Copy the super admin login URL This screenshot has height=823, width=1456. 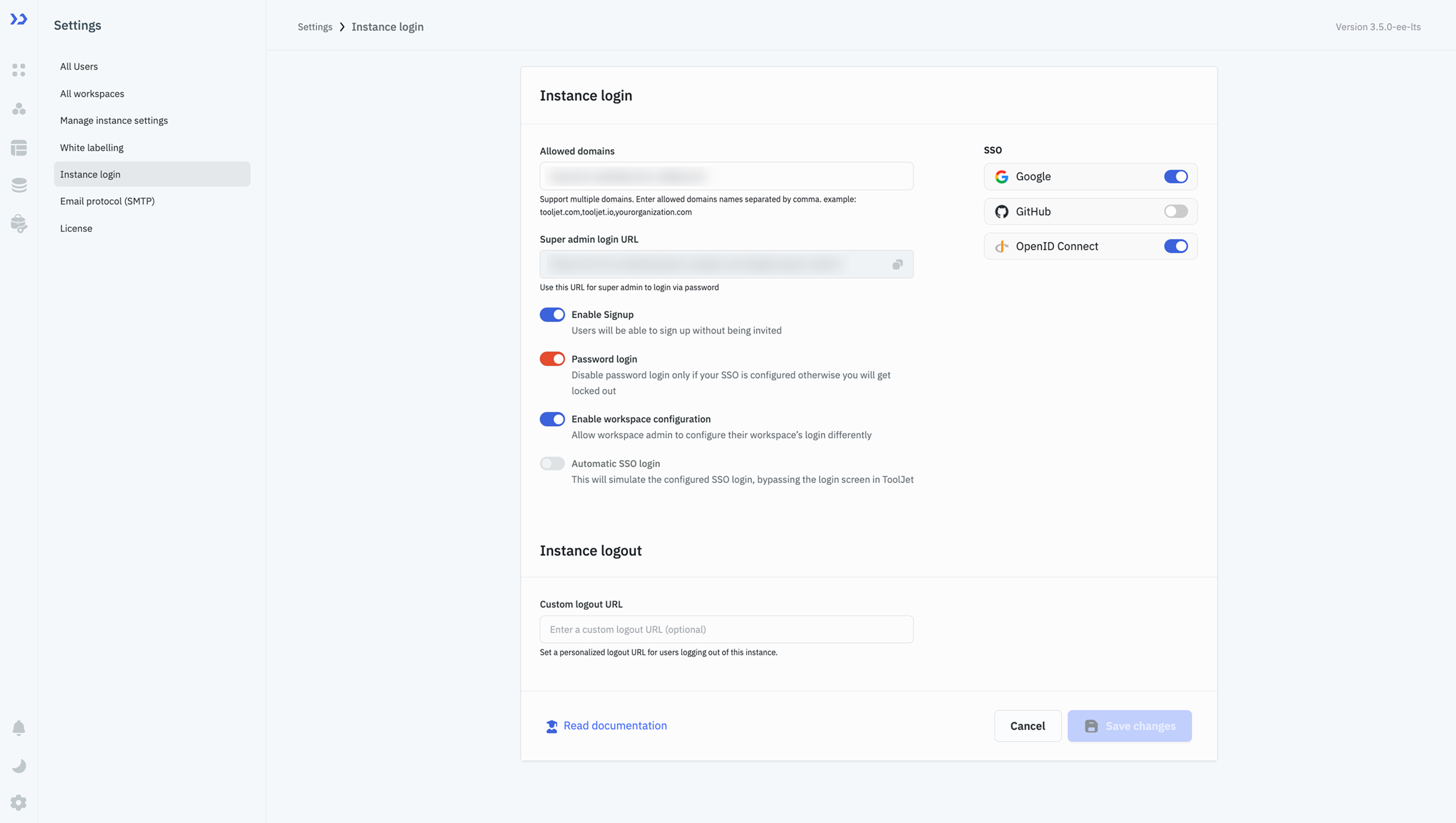[x=897, y=265]
